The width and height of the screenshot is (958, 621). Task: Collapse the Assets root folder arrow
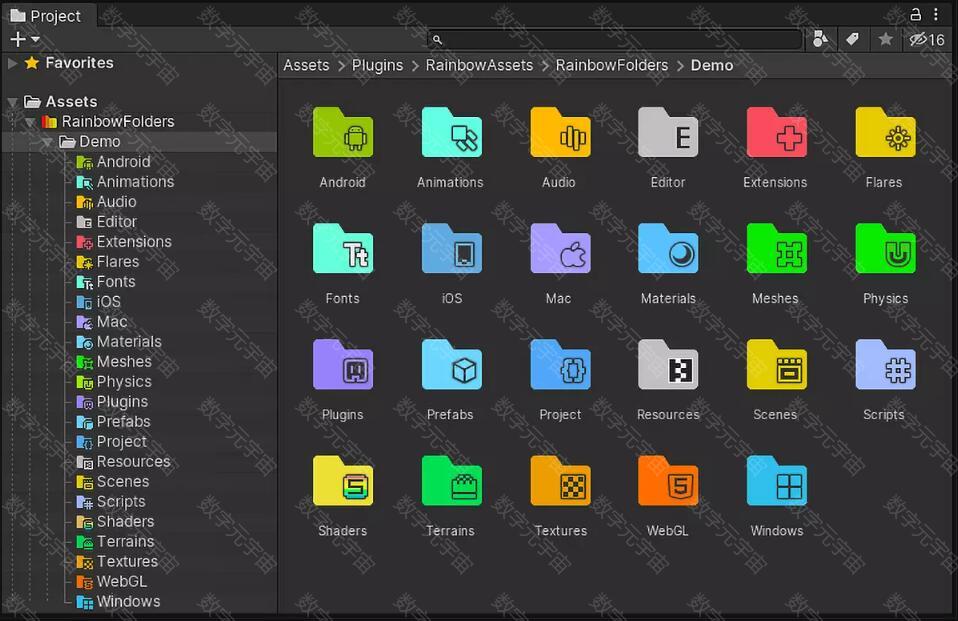click(13, 102)
